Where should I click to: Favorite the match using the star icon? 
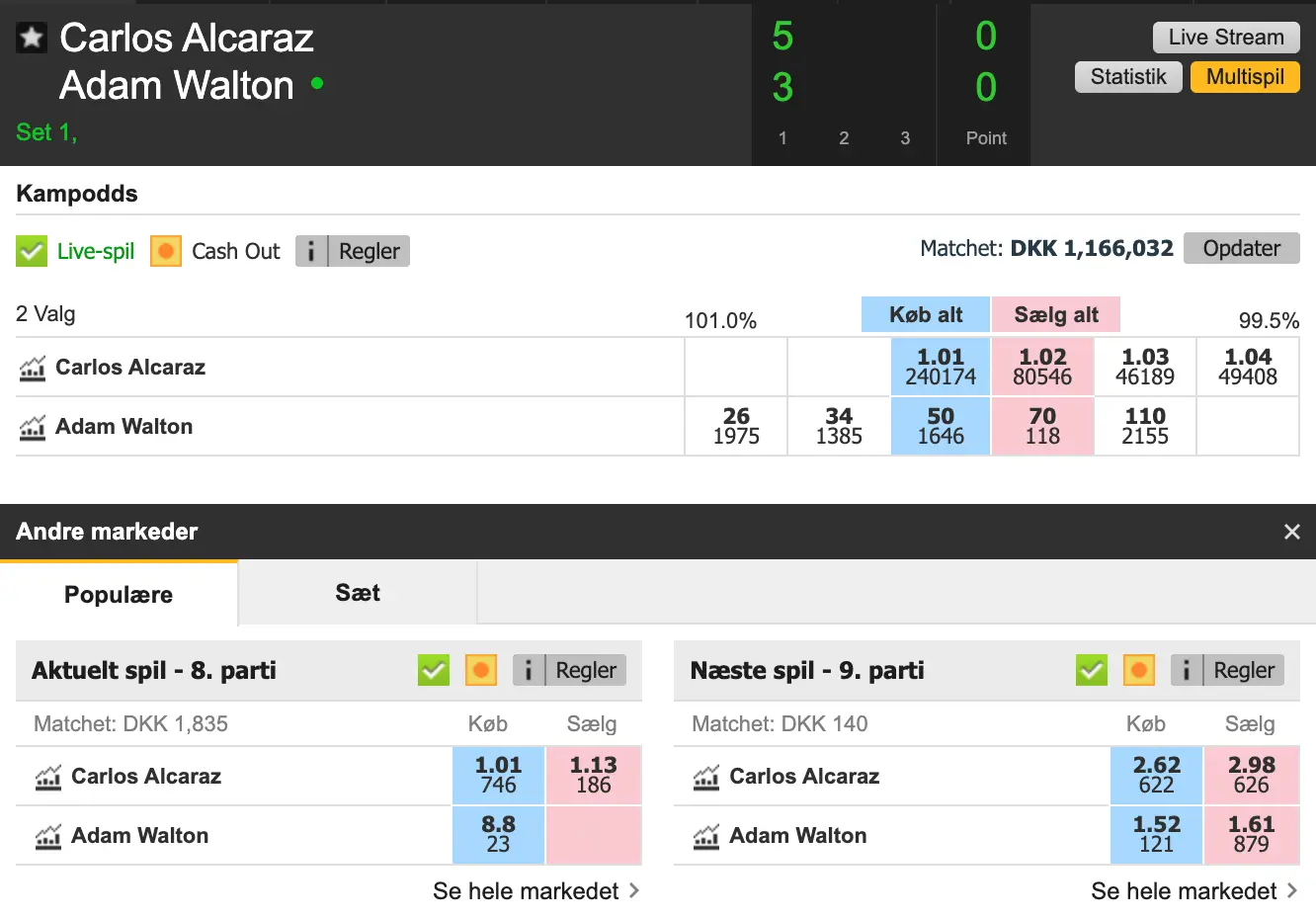[x=31, y=37]
